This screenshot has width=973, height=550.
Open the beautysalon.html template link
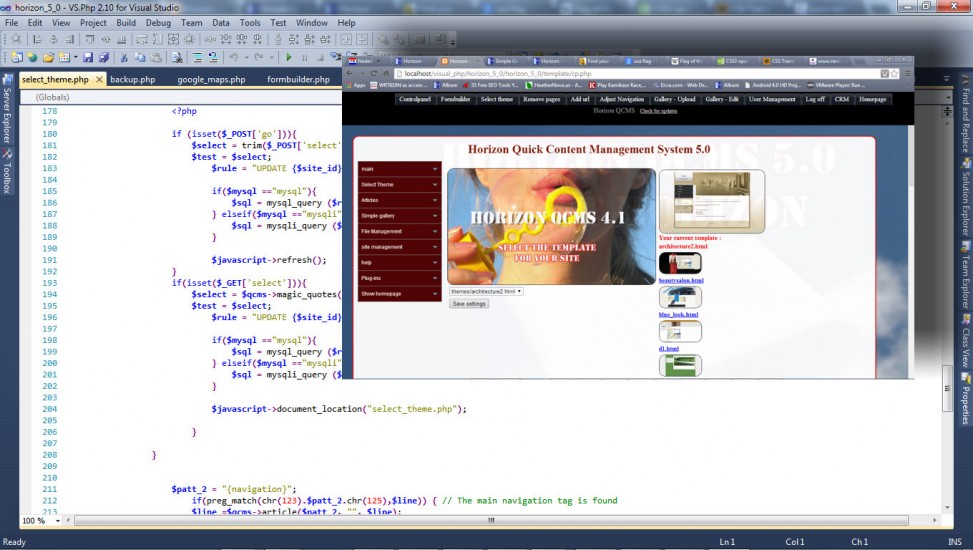681,281
